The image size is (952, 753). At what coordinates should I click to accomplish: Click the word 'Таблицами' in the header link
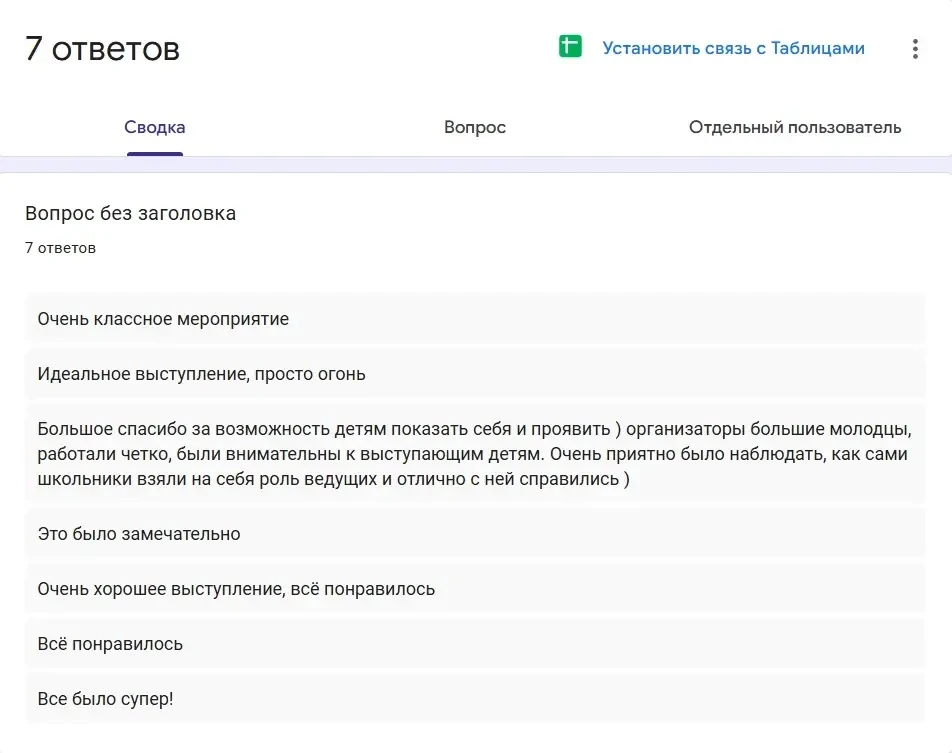(818, 49)
